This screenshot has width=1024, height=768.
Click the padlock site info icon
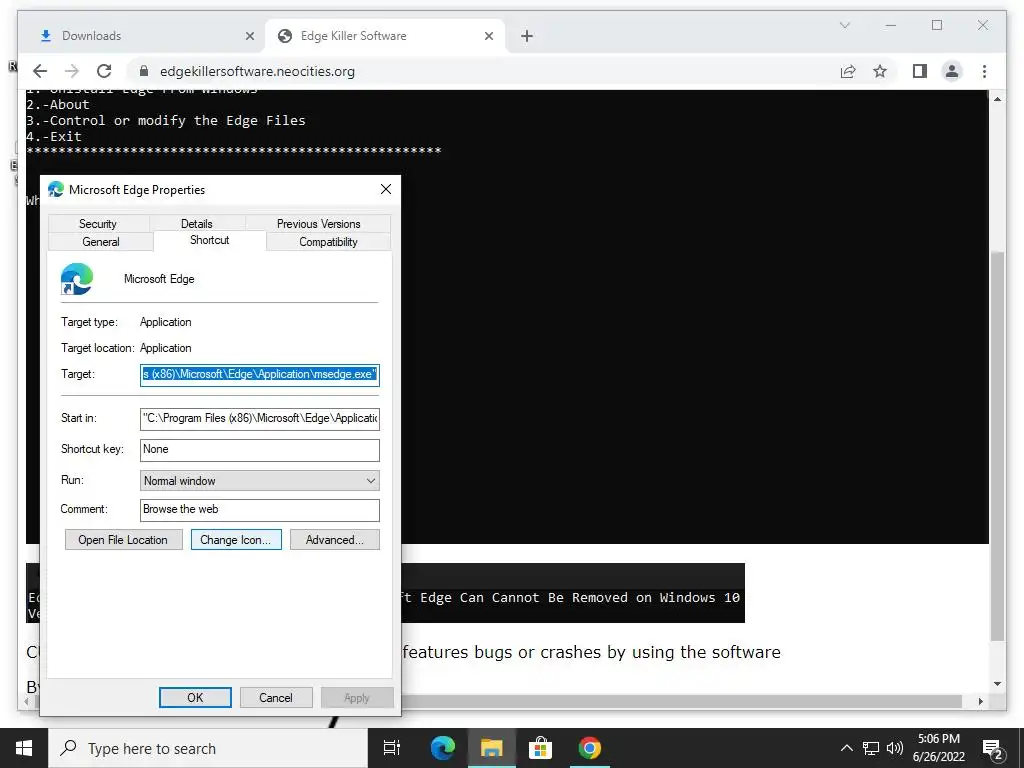[x=144, y=71]
